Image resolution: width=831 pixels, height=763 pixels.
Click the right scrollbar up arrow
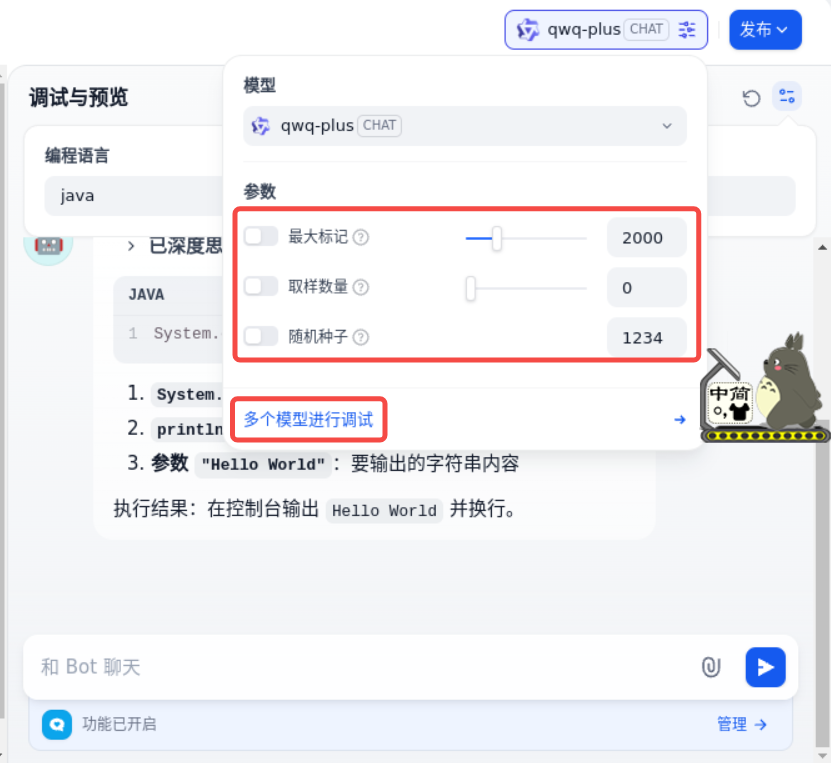pyautogui.click(x=823, y=247)
